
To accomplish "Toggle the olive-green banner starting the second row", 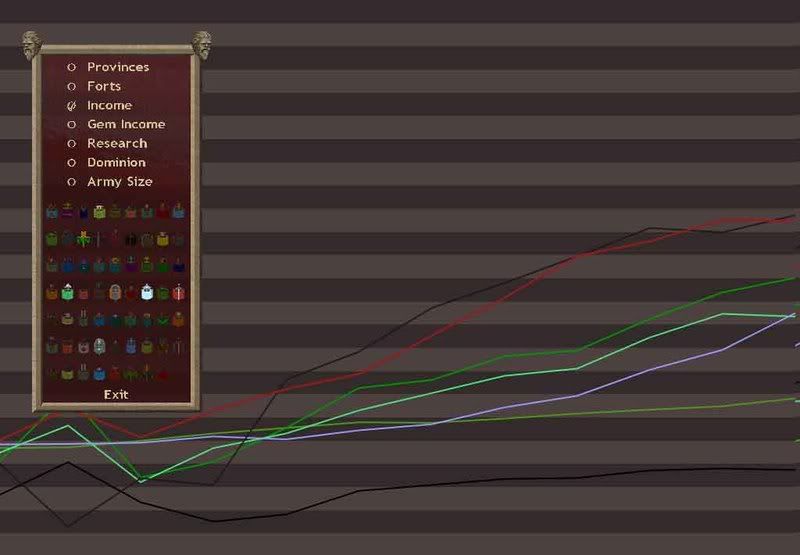I will point(52,239).
